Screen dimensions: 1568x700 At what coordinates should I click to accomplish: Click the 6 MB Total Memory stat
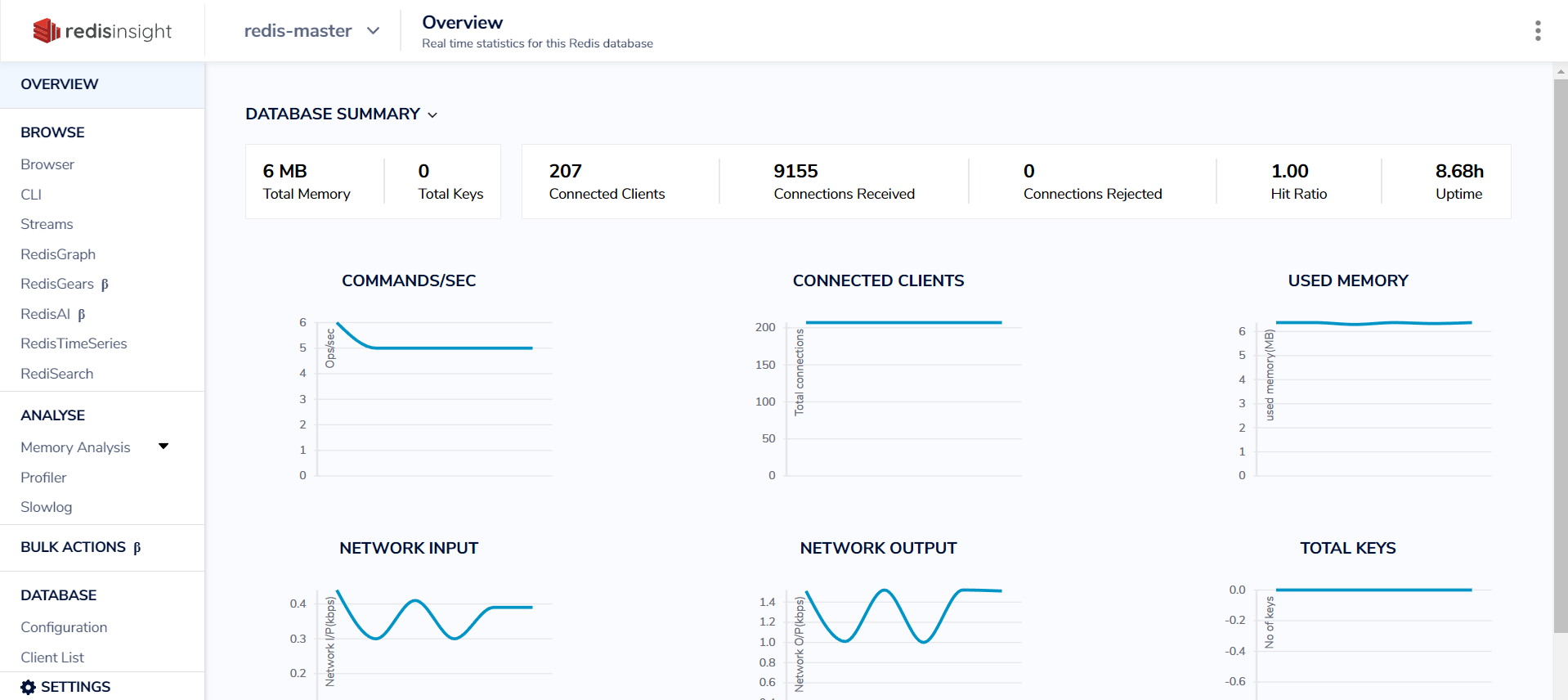(307, 182)
